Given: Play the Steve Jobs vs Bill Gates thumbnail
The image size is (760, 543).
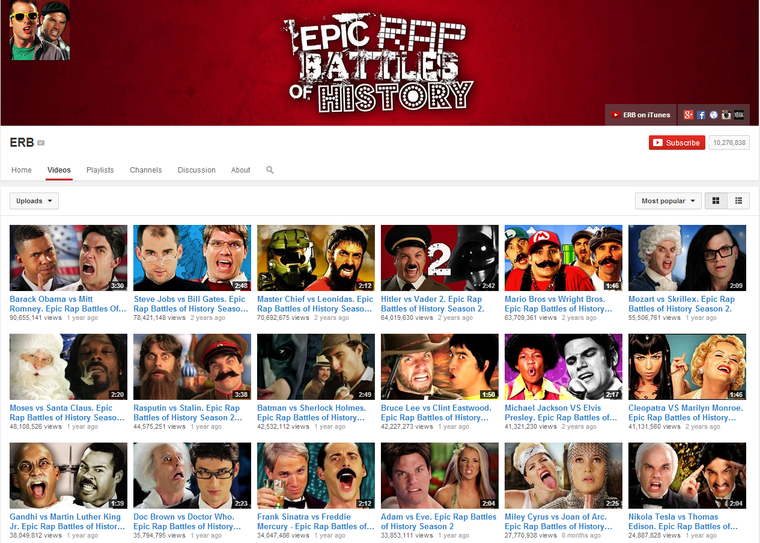Looking at the screenshot, I should (192, 258).
